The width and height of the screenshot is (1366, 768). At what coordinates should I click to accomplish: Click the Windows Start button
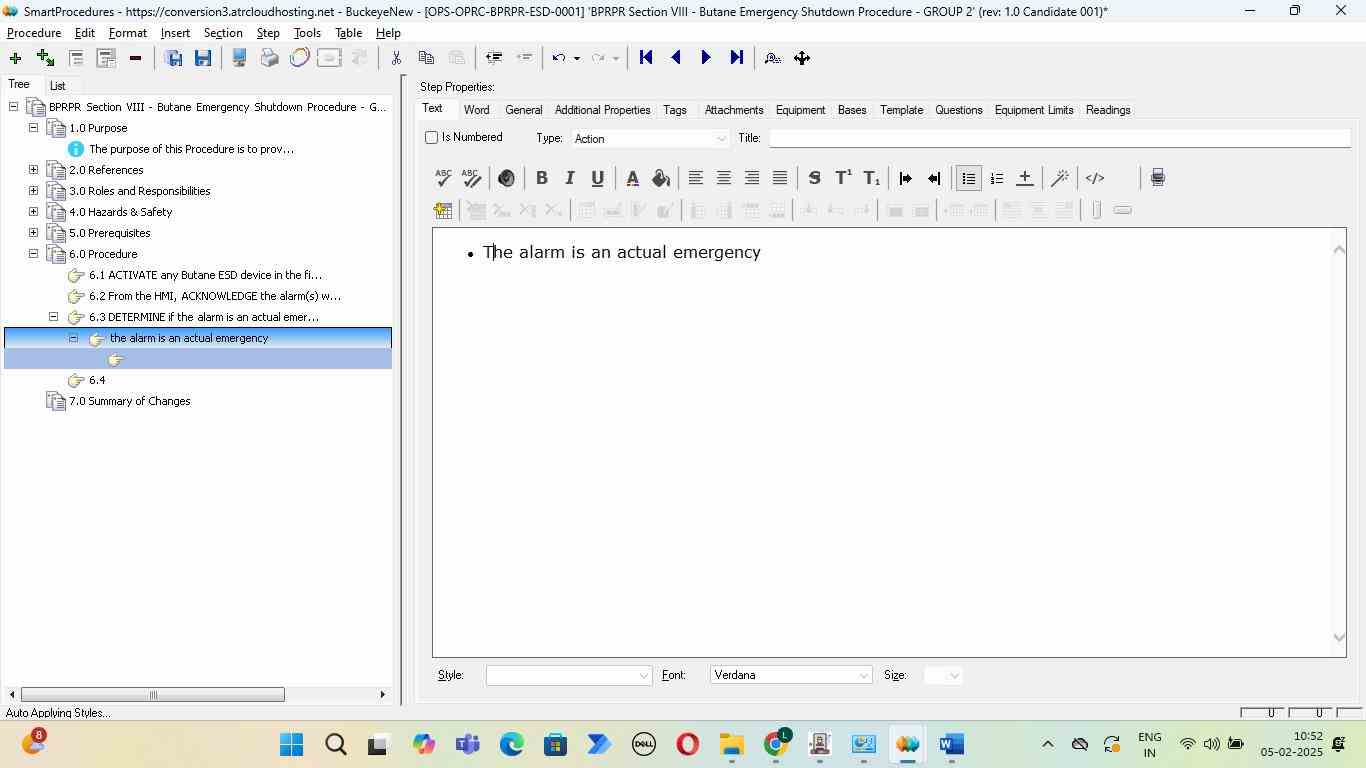[x=291, y=745]
